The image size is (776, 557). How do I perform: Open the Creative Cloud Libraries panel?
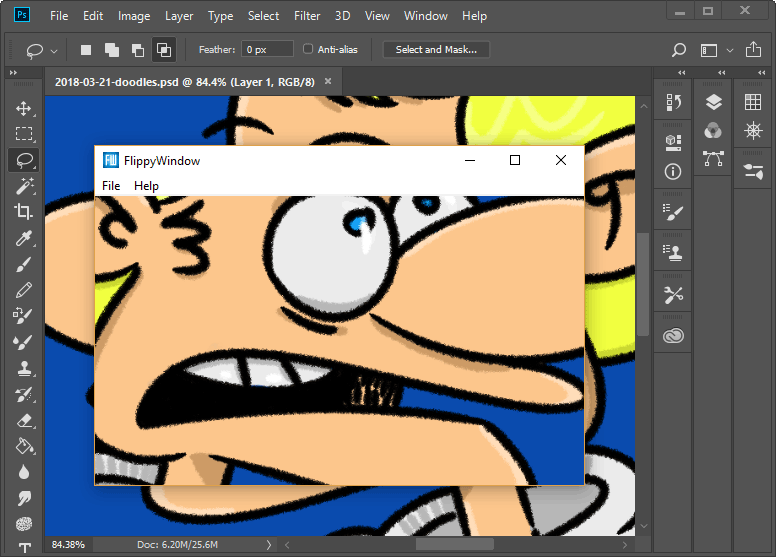[x=673, y=336]
